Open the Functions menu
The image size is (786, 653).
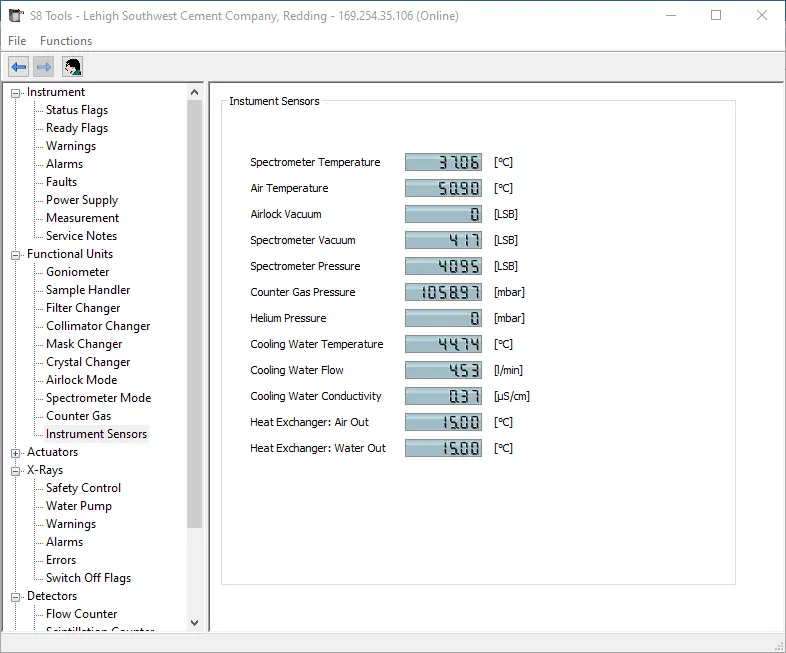click(x=66, y=41)
